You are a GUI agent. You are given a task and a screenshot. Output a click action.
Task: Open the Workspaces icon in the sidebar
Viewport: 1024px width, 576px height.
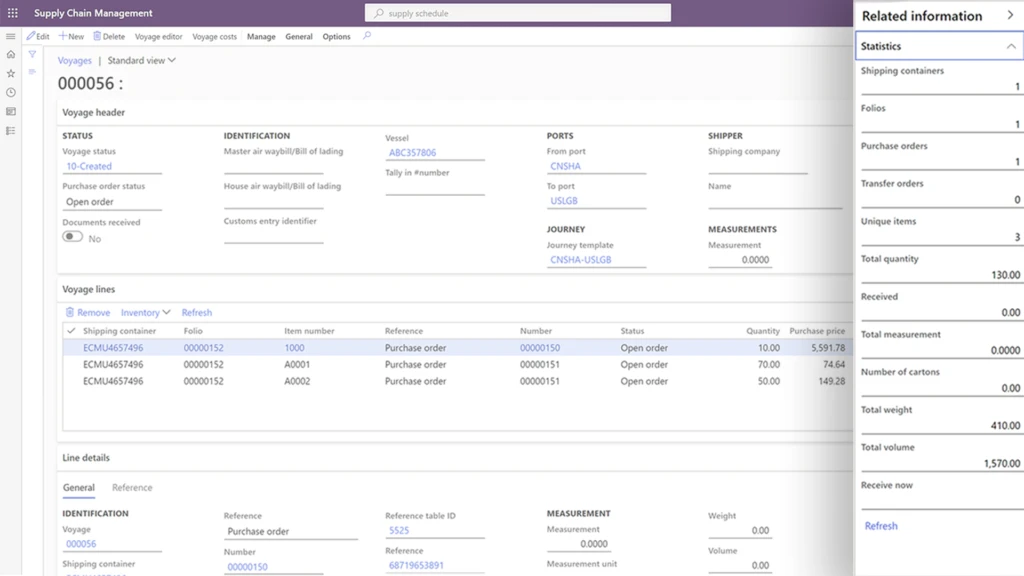(10, 111)
